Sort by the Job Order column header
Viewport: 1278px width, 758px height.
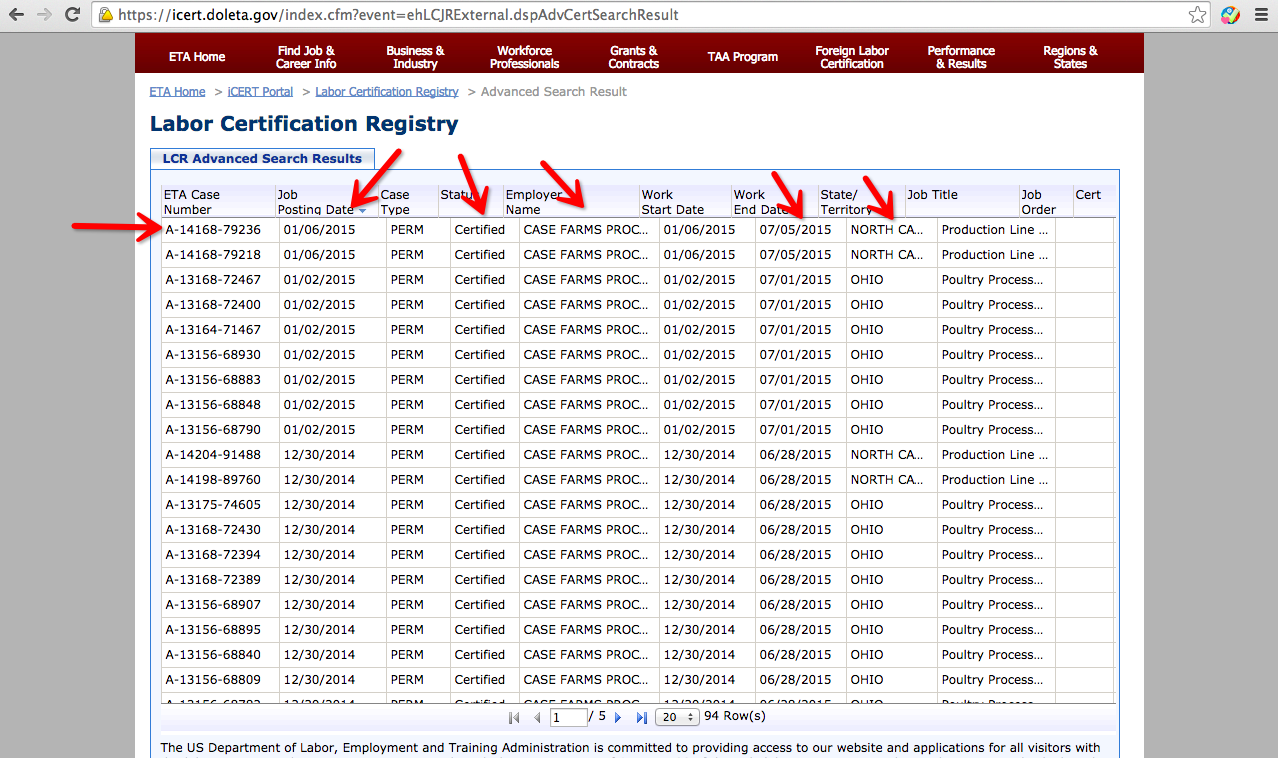pos(1046,202)
